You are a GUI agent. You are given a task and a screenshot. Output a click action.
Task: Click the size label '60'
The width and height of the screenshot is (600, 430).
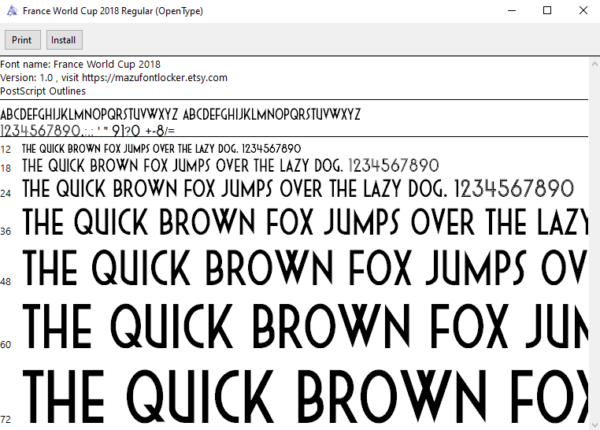click(x=6, y=345)
